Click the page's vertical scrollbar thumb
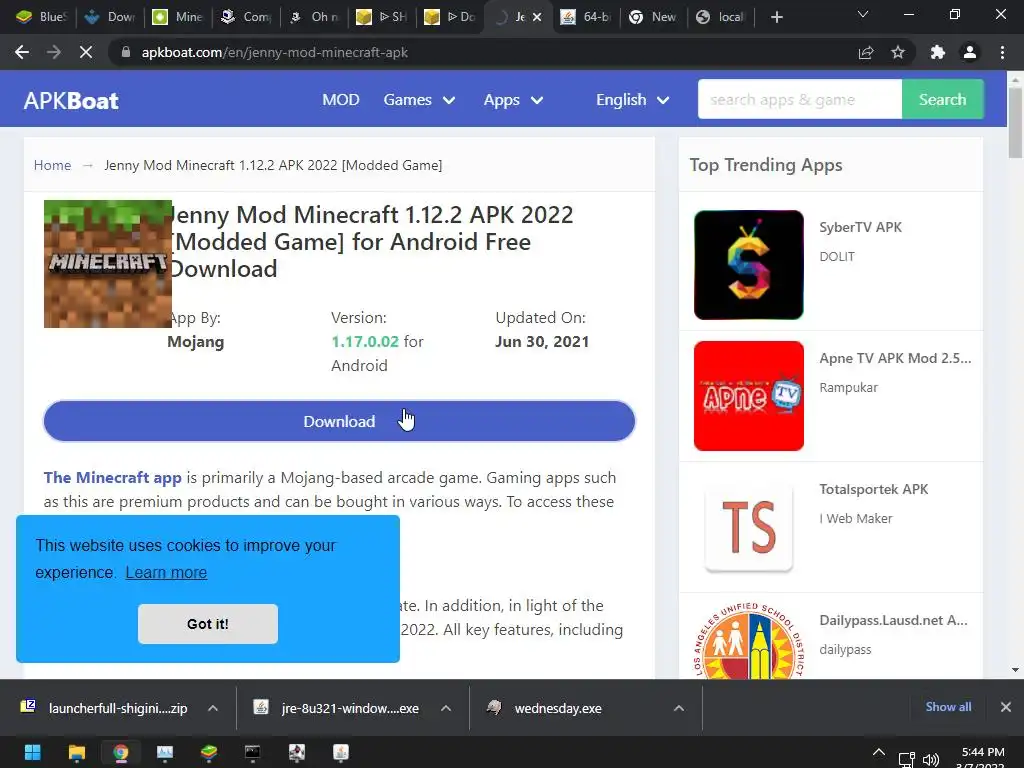Image resolution: width=1024 pixels, height=768 pixels. [x=1015, y=123]
